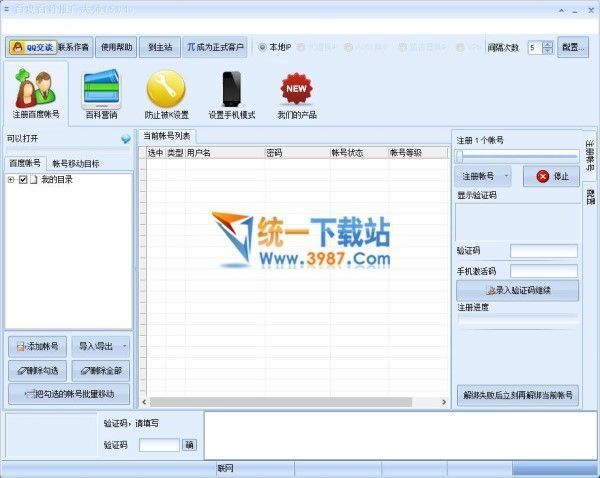The height and width of the screenshot is (478, 600).
Task: Open the 导入/导出 dropdown
Action: (x=101, y=347)
